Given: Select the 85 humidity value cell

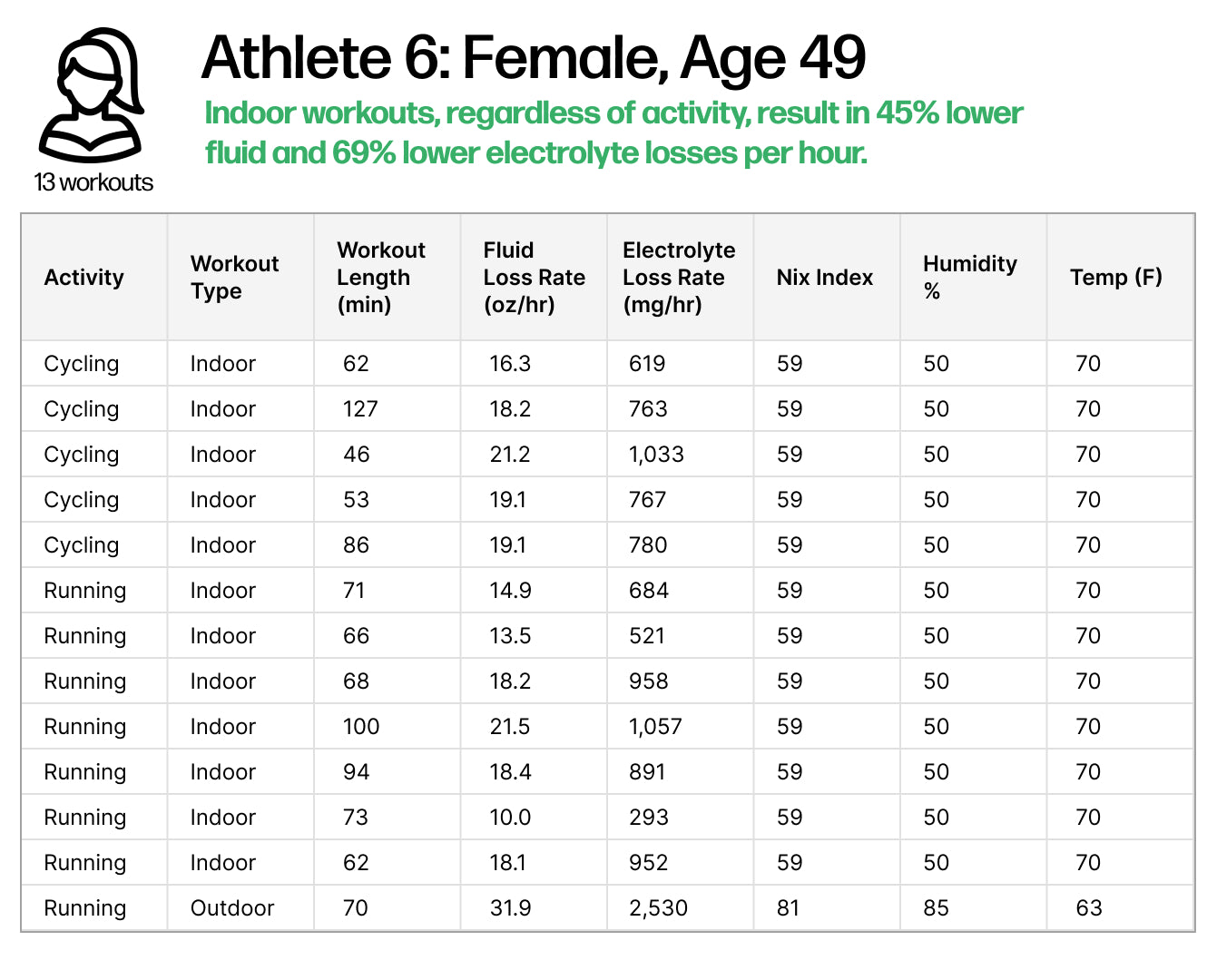Looking at the screenshot, I should 936,908.
